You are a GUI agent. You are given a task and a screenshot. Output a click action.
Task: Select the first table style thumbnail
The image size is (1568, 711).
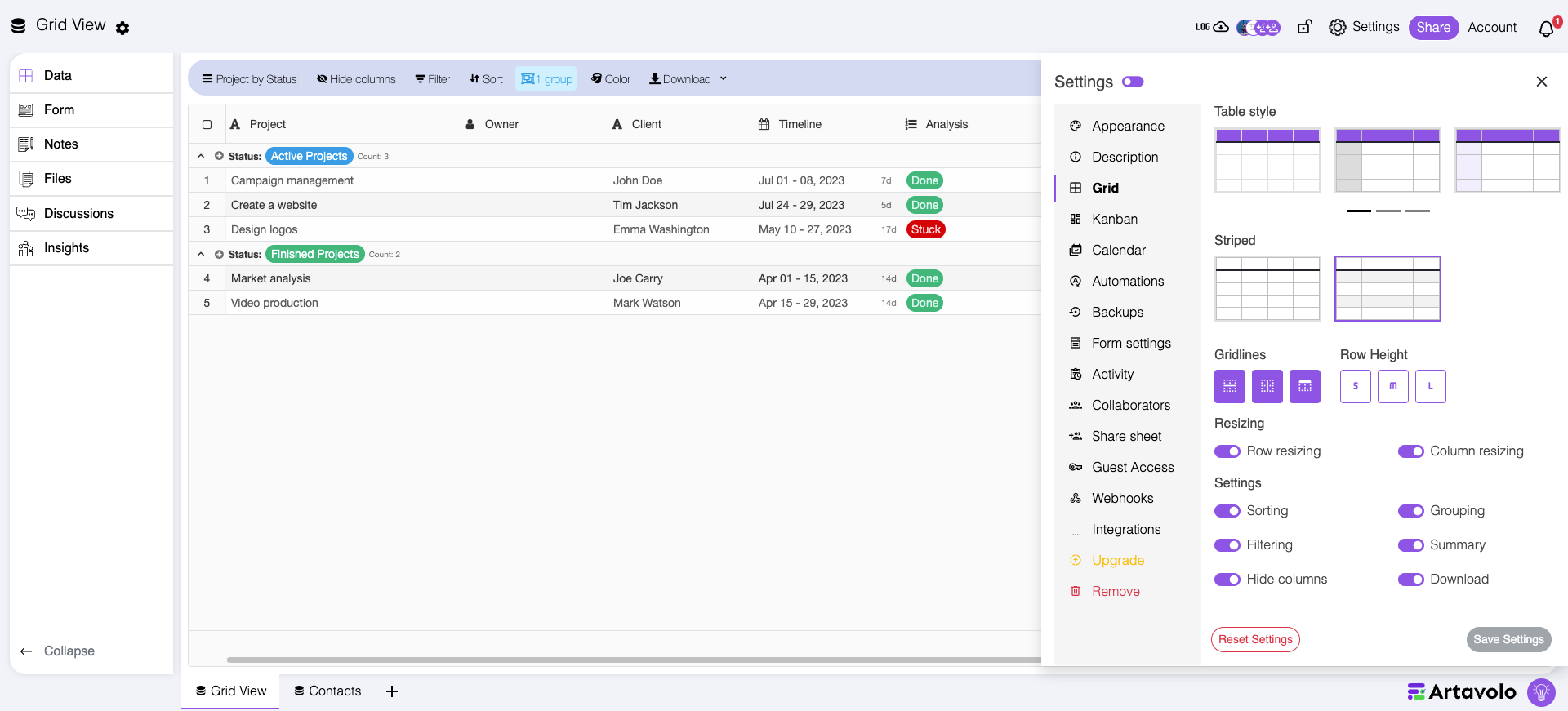[1267, 160]
